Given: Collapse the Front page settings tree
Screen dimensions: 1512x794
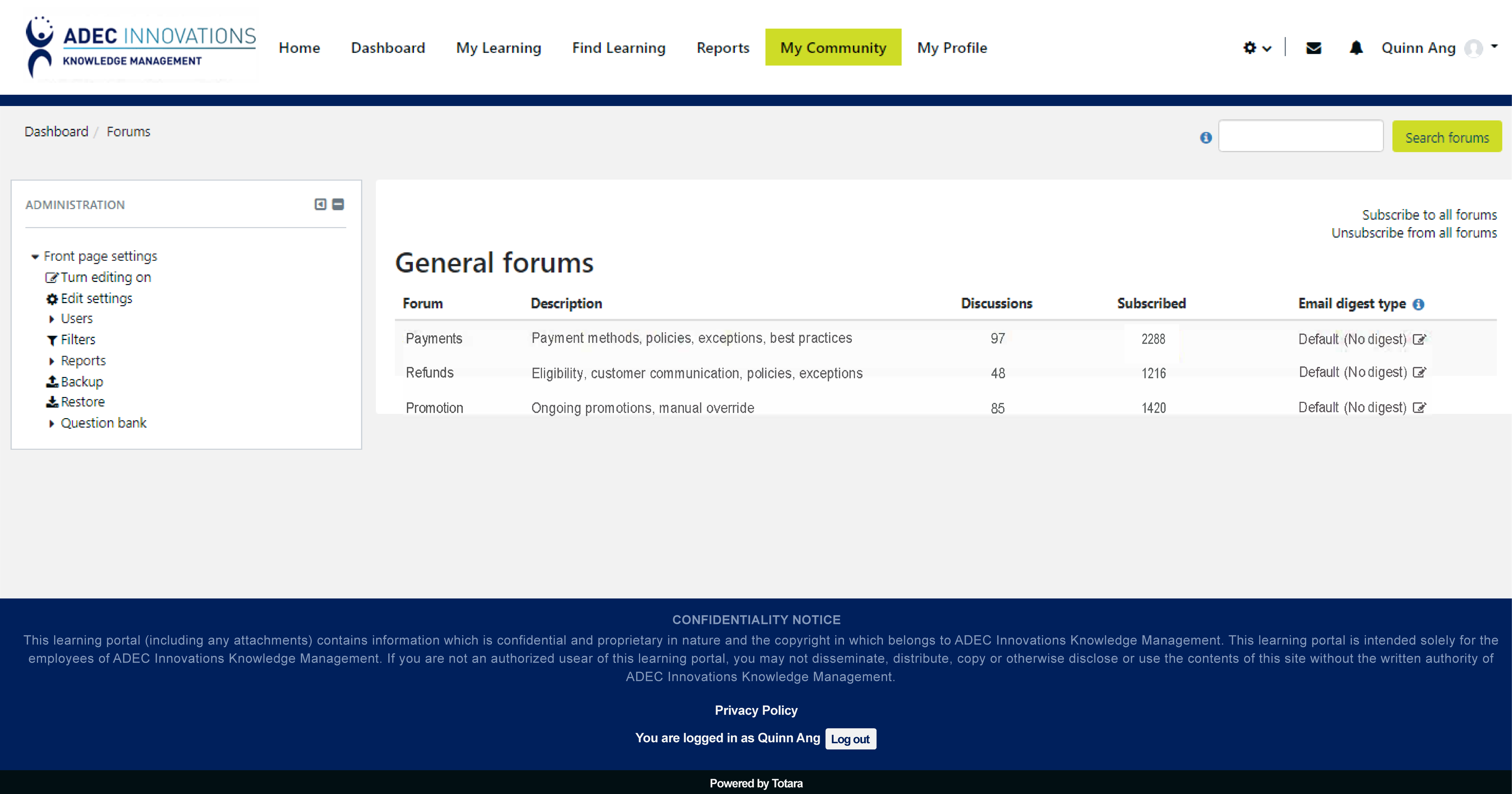Looking at the screenshot, I should click(35, 257).
